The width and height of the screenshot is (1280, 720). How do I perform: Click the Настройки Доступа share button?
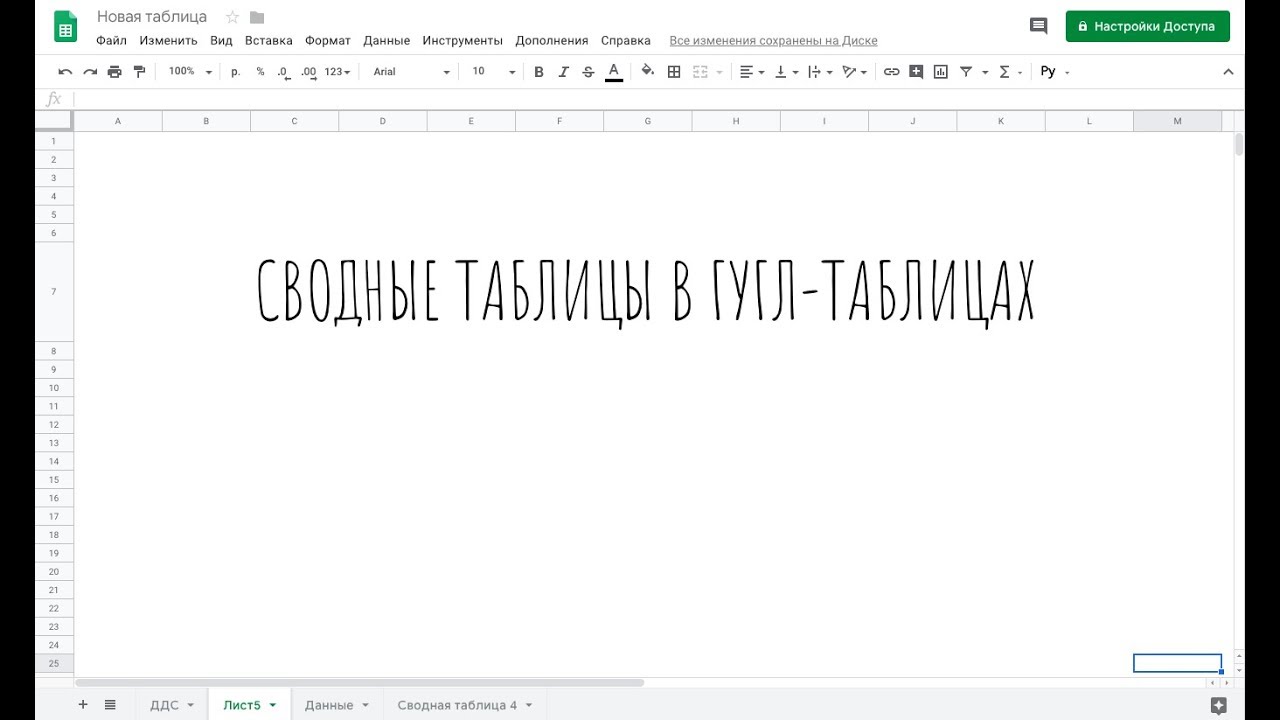click(1147, 26)
